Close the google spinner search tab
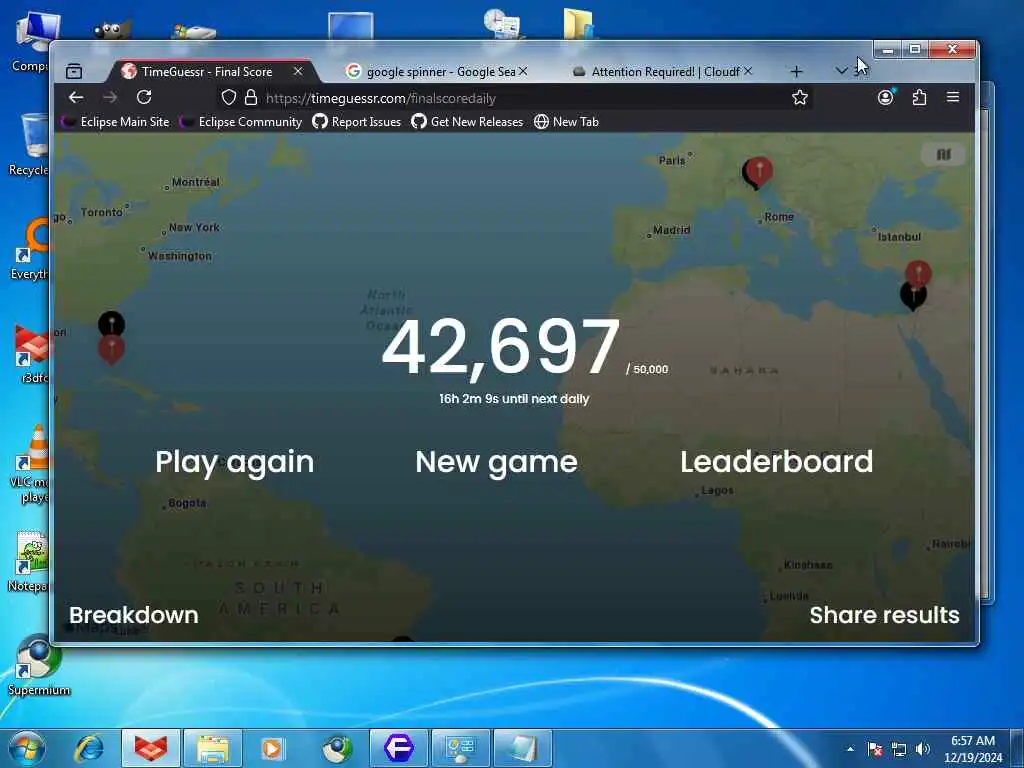The image size is (1024, 768). pos(523,71)
